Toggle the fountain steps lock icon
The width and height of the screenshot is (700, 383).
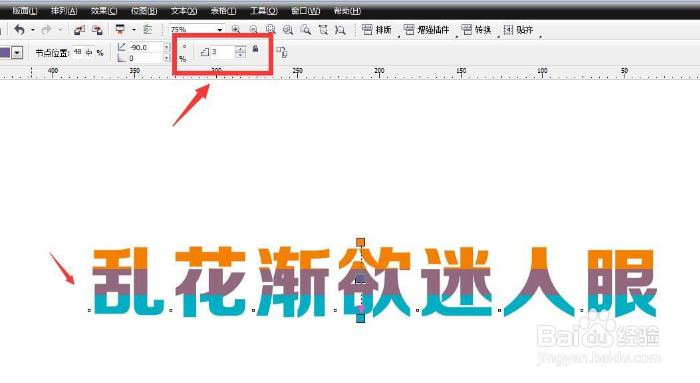click(x=255, y=49)
